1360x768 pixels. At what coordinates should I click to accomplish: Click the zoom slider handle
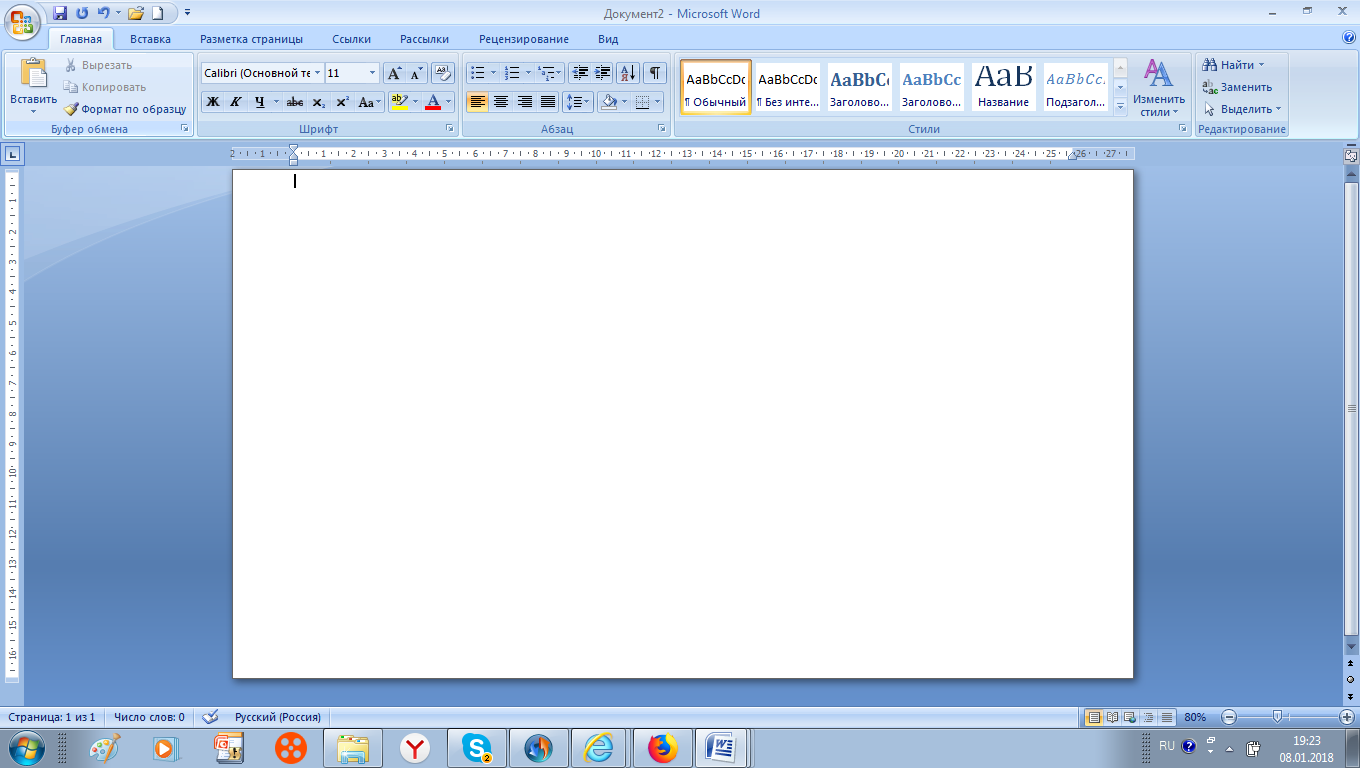click(1277, 716)
